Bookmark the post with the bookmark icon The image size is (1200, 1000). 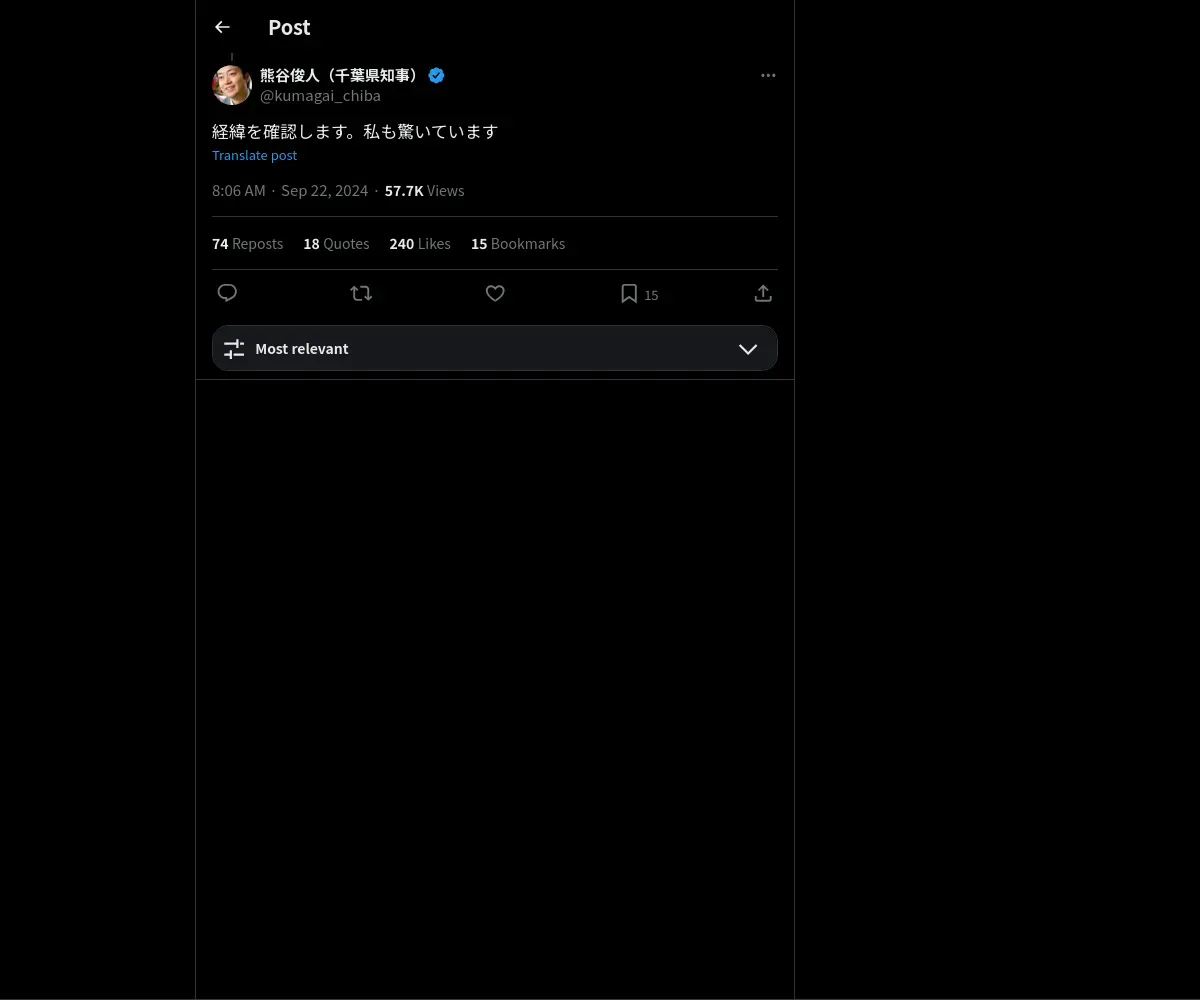tap(629, 293)
